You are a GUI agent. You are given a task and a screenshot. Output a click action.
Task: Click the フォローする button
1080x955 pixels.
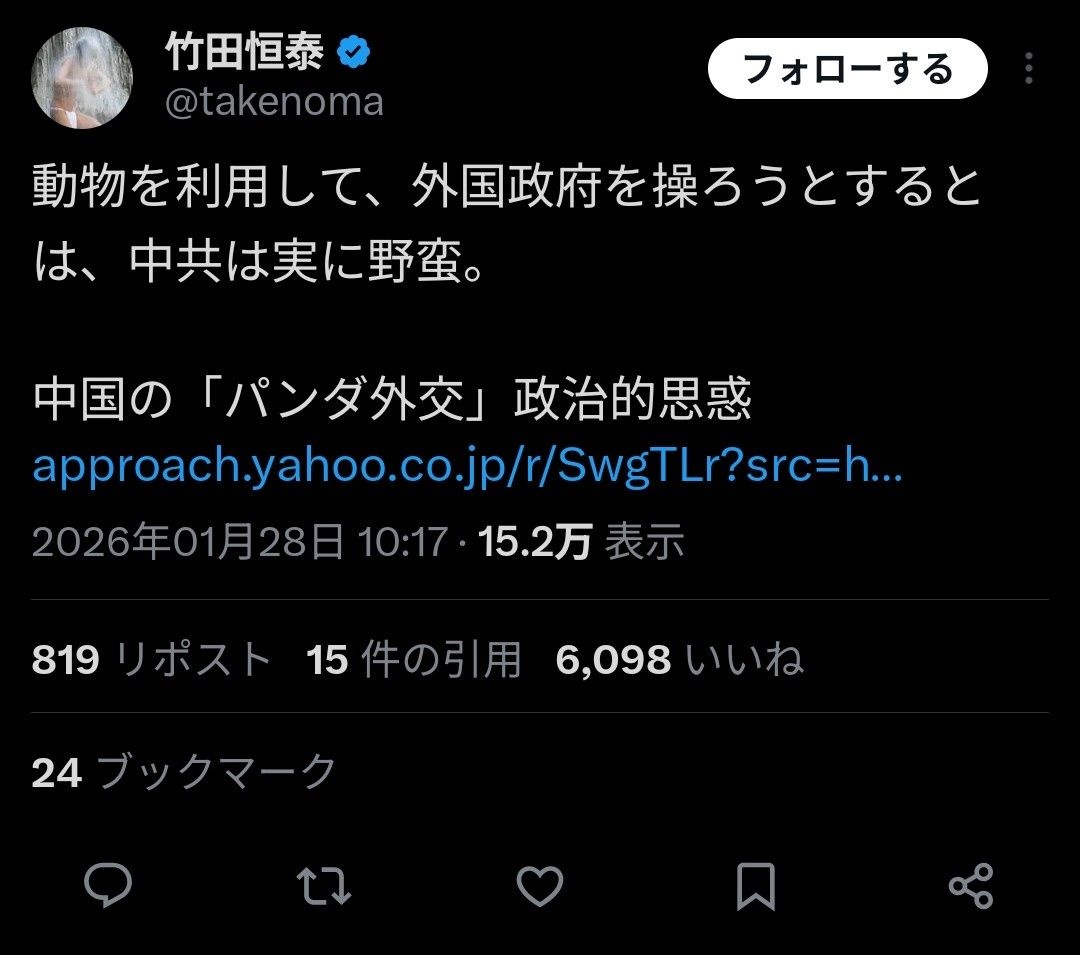tap(848, 69)
